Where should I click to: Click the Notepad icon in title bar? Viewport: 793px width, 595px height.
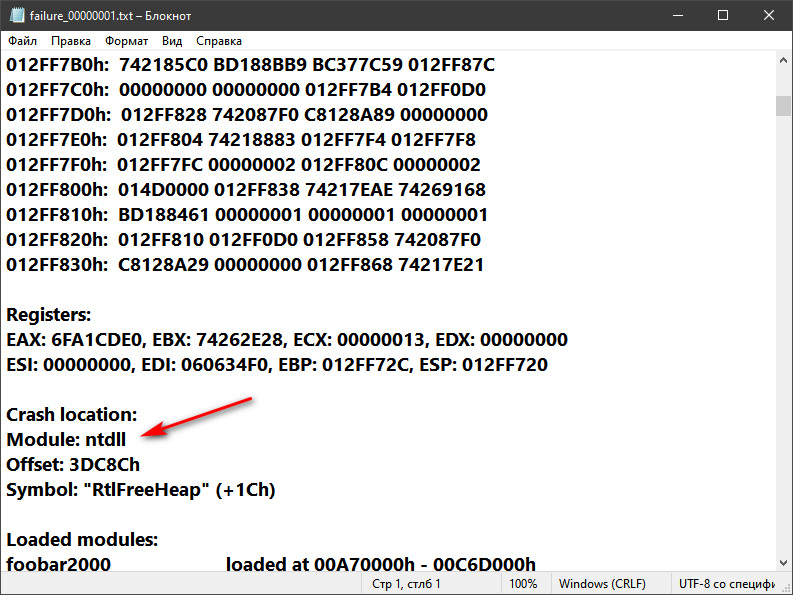pos(17,15)
